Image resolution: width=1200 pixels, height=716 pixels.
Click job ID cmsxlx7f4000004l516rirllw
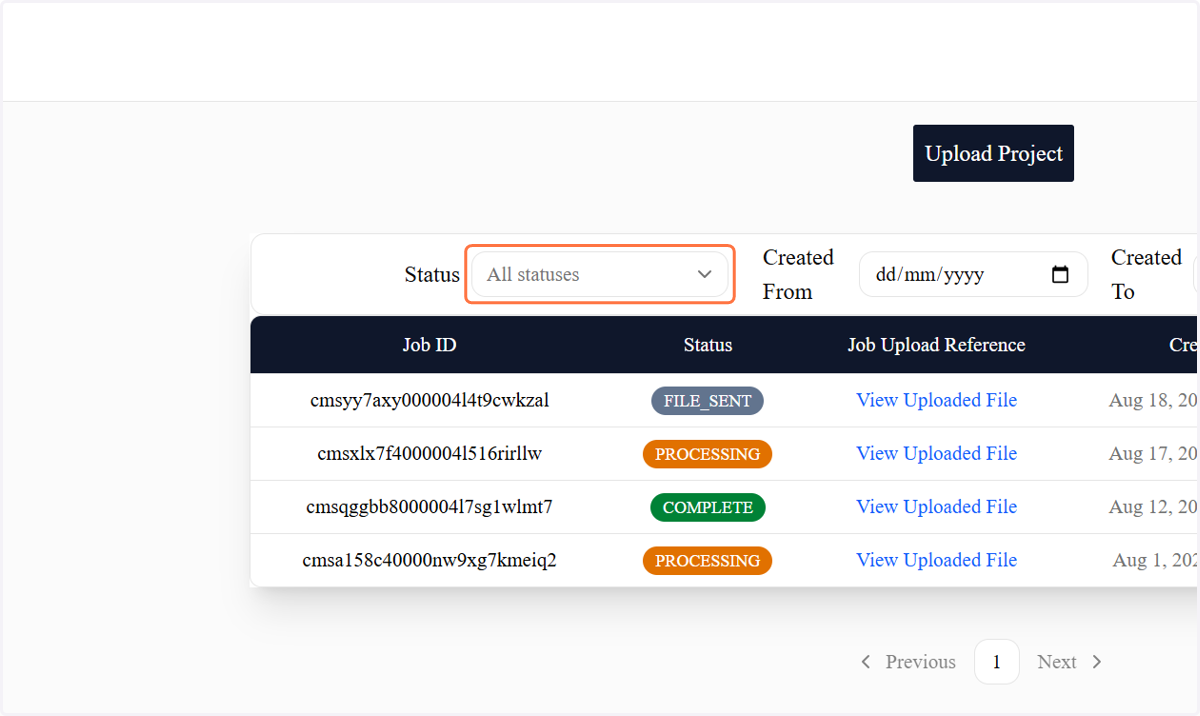[x=430, y=453]
